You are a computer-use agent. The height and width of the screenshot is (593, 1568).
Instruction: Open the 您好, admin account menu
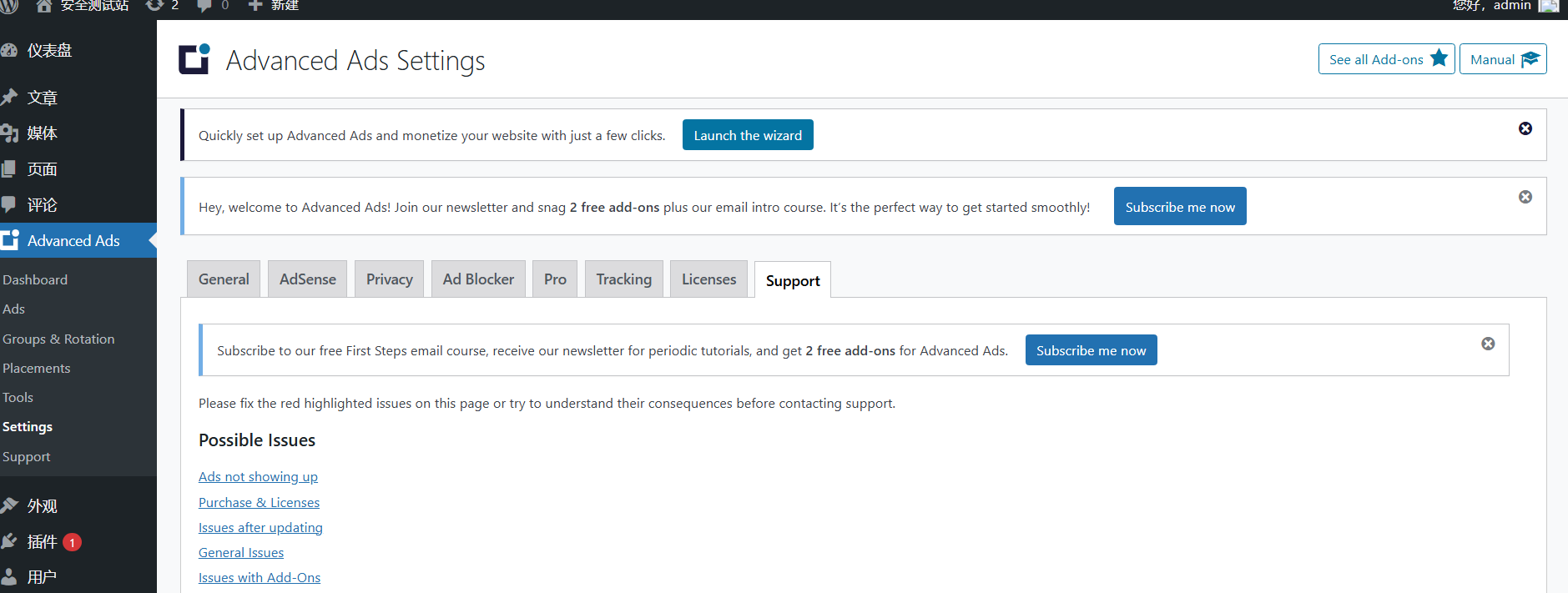[1505, 6]
